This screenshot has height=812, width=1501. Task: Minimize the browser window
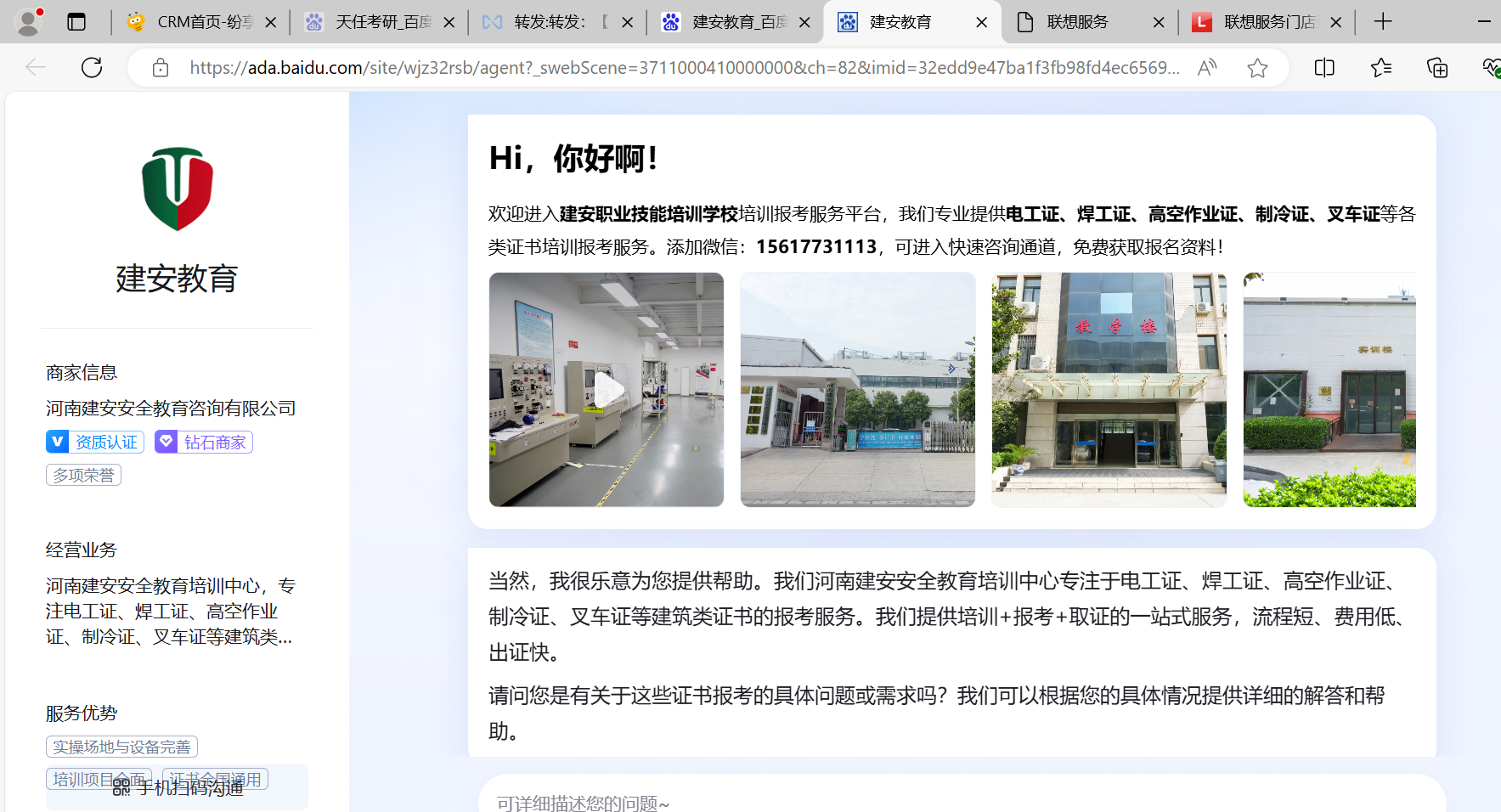click(1486, 22)
